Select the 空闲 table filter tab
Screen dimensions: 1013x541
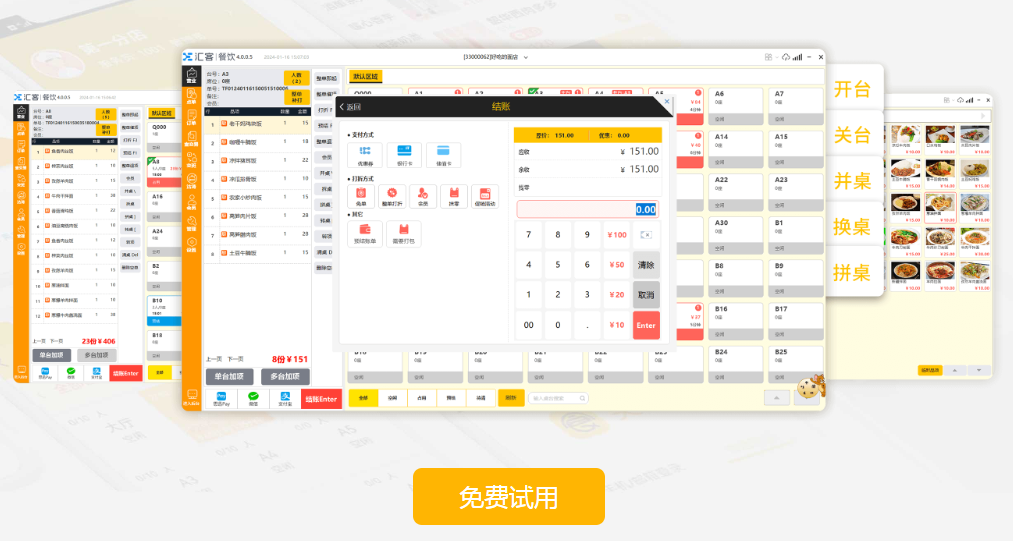point(393,398)
